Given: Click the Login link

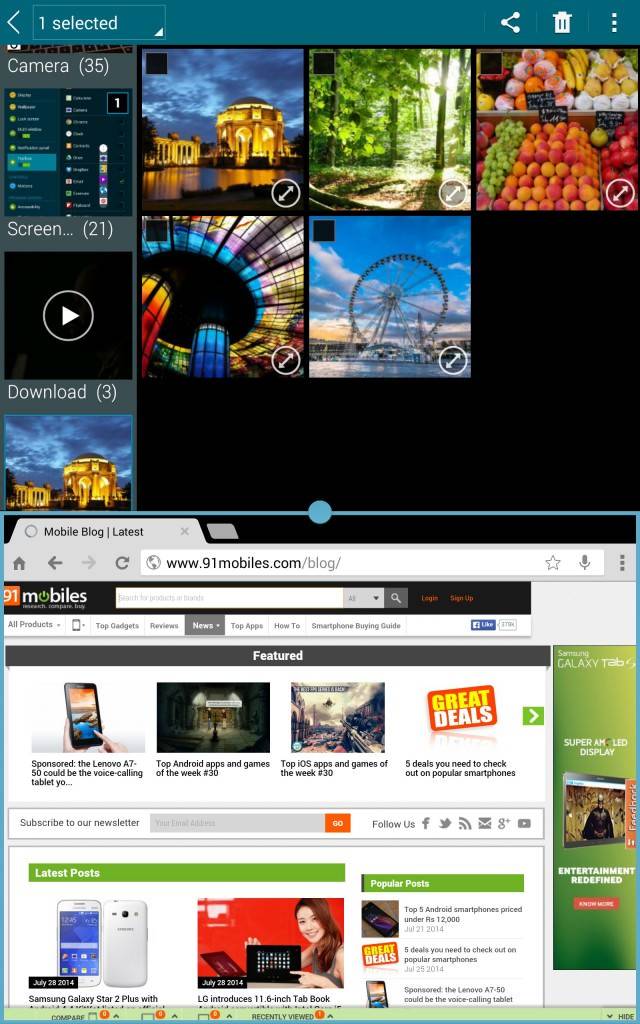Looking at the screenshot, I should coord(430,598).
